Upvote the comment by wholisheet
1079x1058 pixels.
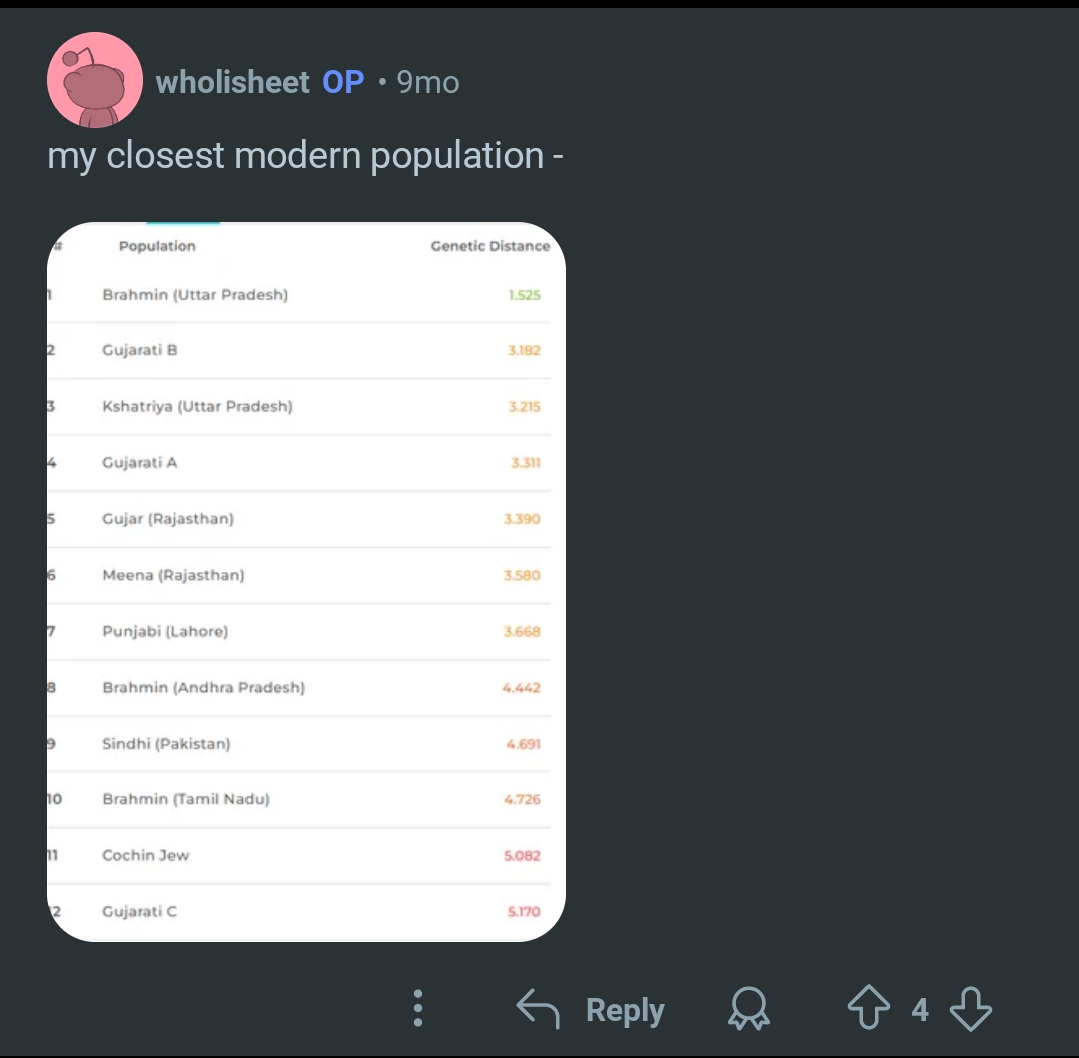pyautogui.click(x=867, y=1009)
